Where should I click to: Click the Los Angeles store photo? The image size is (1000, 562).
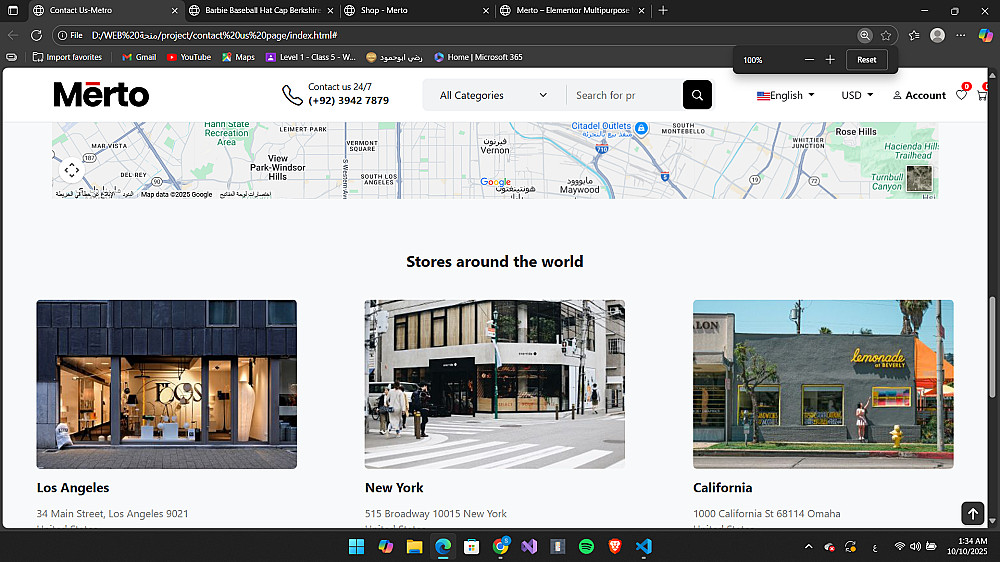167,384
